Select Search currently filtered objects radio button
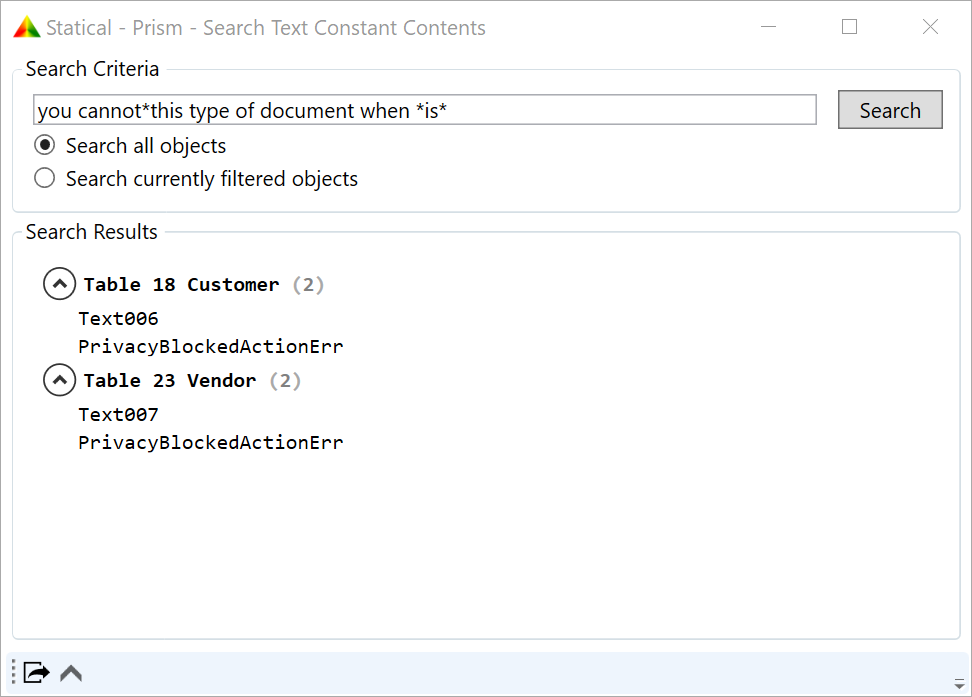 pyautogui.click(x=45, y=178)
